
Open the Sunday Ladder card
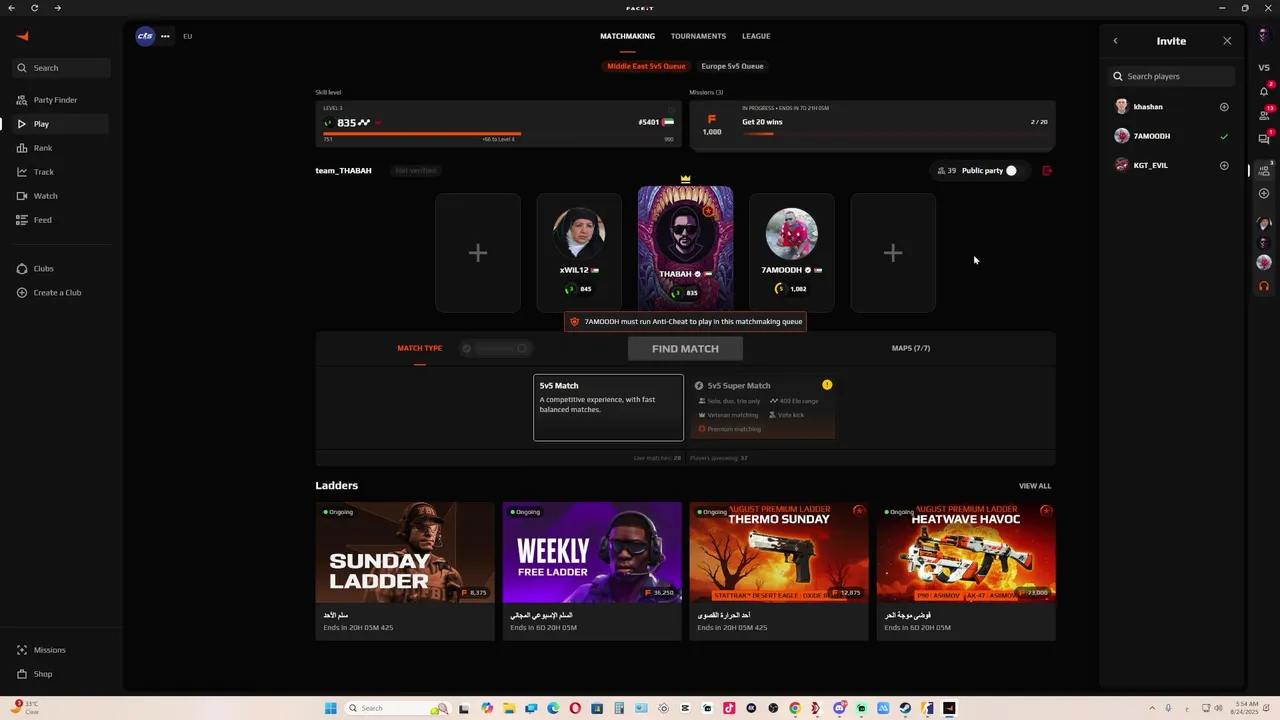coord(405,571)
